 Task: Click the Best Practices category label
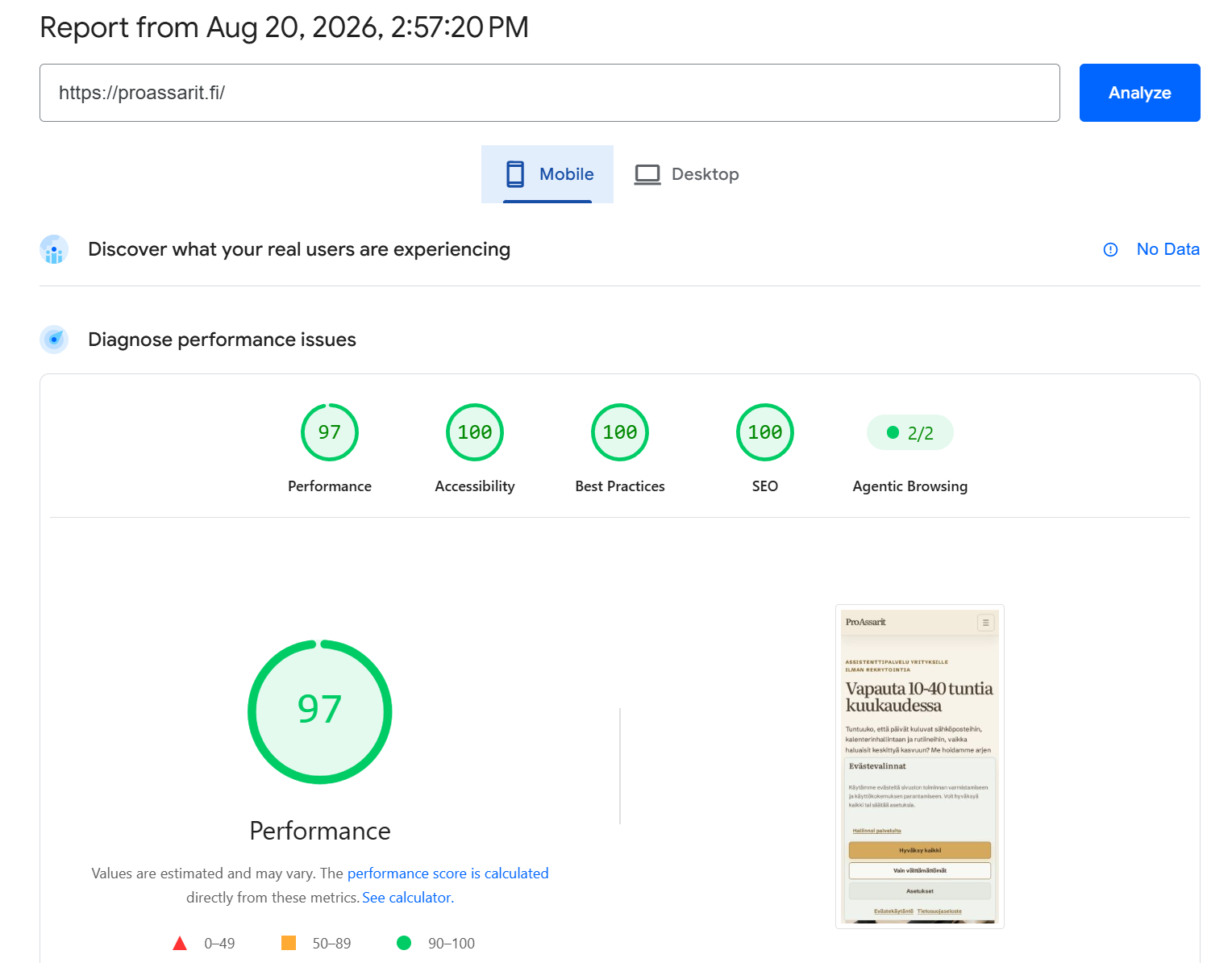(x=620, y=486)
